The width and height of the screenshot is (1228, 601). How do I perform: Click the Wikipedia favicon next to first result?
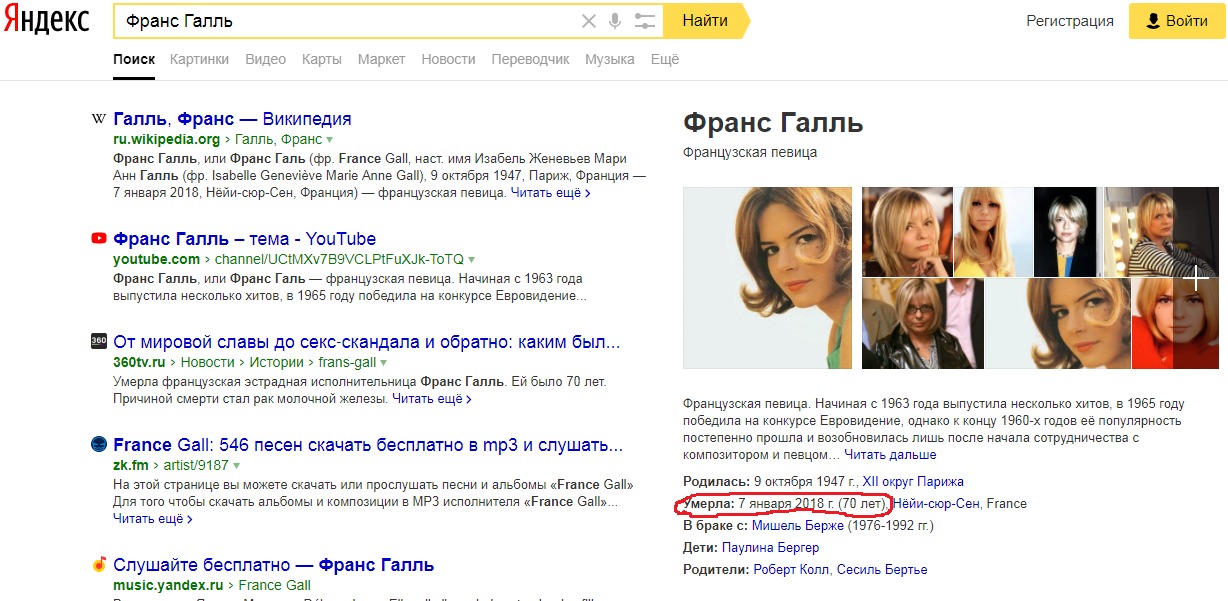99,119
